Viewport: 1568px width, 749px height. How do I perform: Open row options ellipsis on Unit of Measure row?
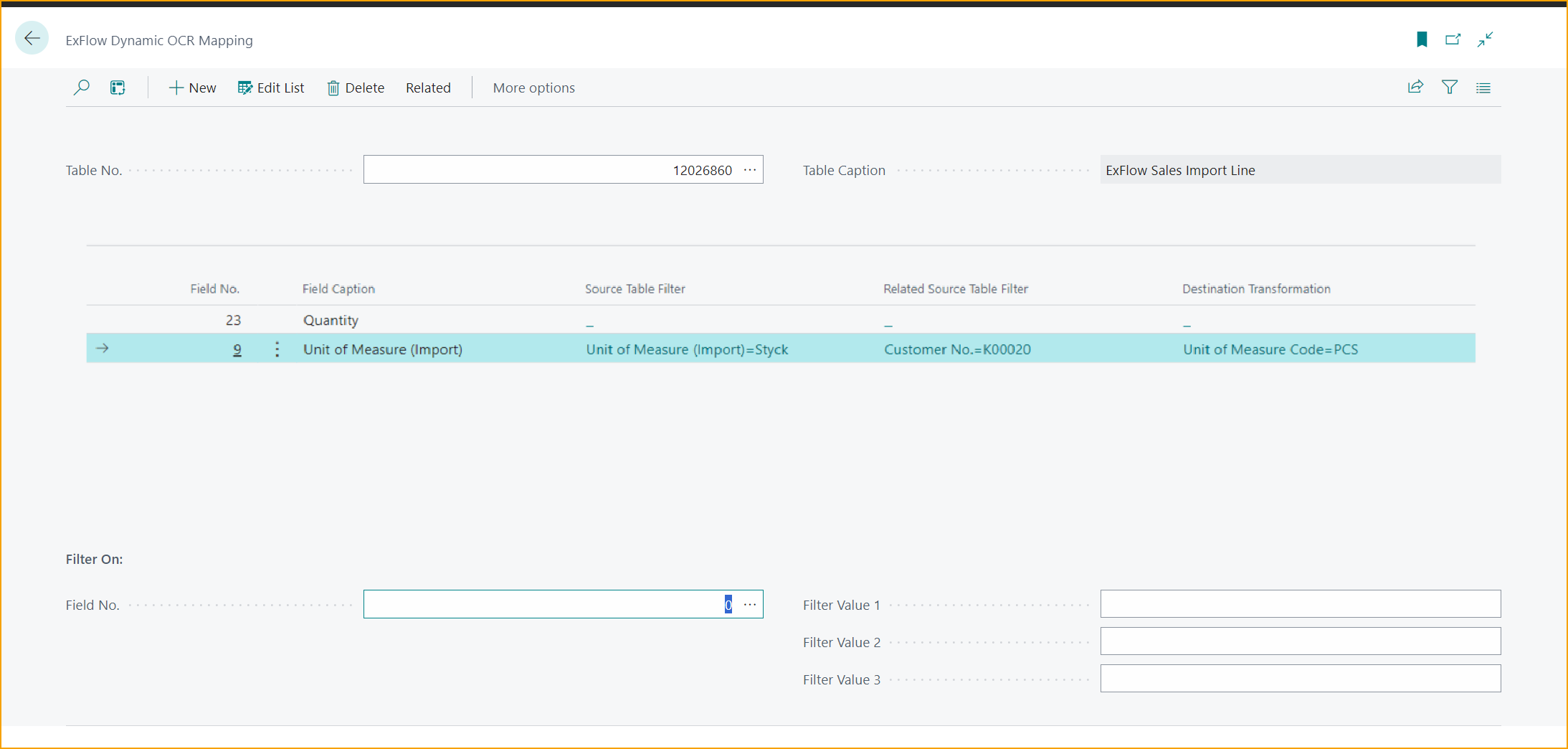[x=277, y=349]
